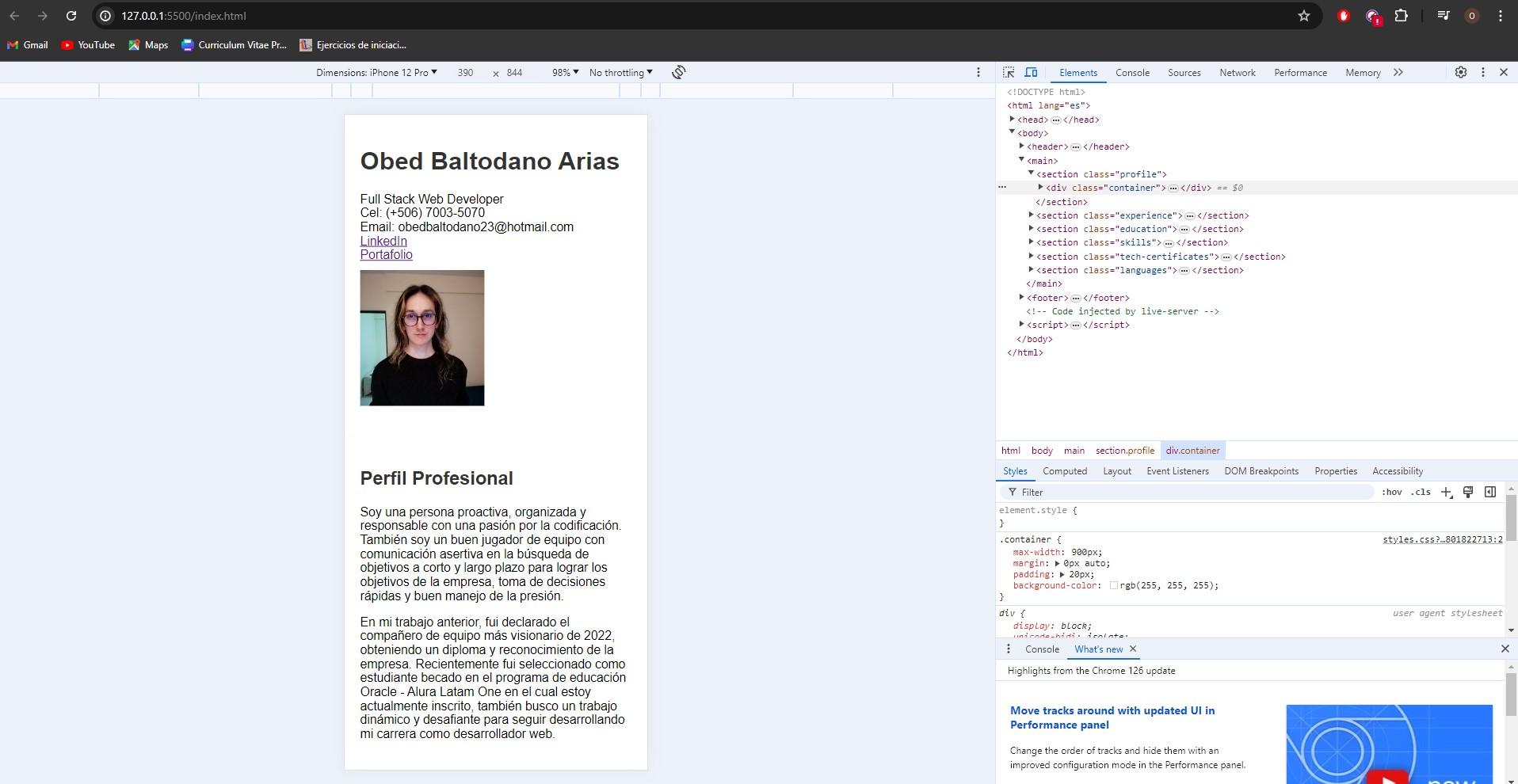Click the profile photo on the page
Screen dimensions: 1518x784
coord(421,338)
